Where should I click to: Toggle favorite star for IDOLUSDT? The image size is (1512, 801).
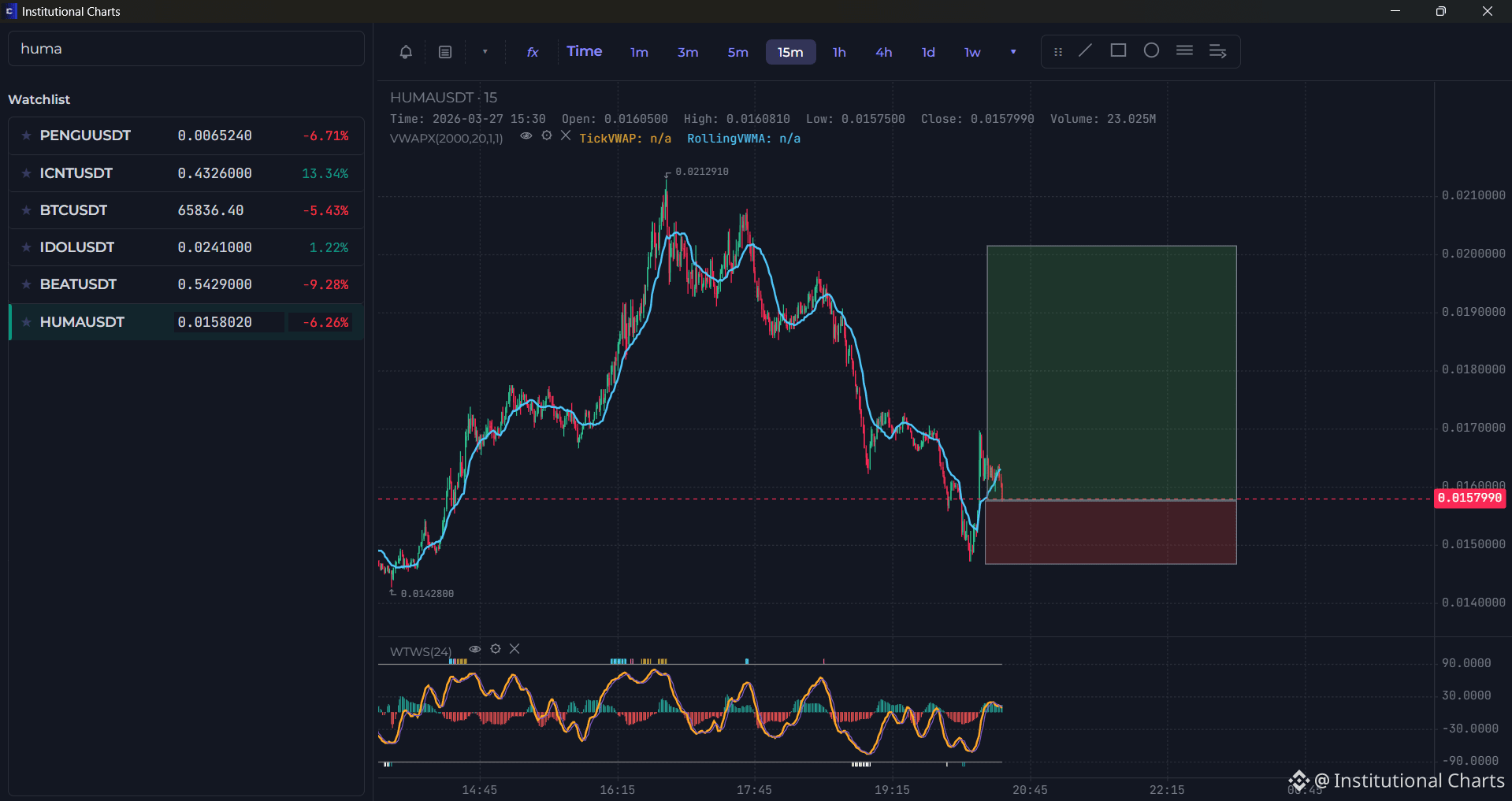pos(27,247)
